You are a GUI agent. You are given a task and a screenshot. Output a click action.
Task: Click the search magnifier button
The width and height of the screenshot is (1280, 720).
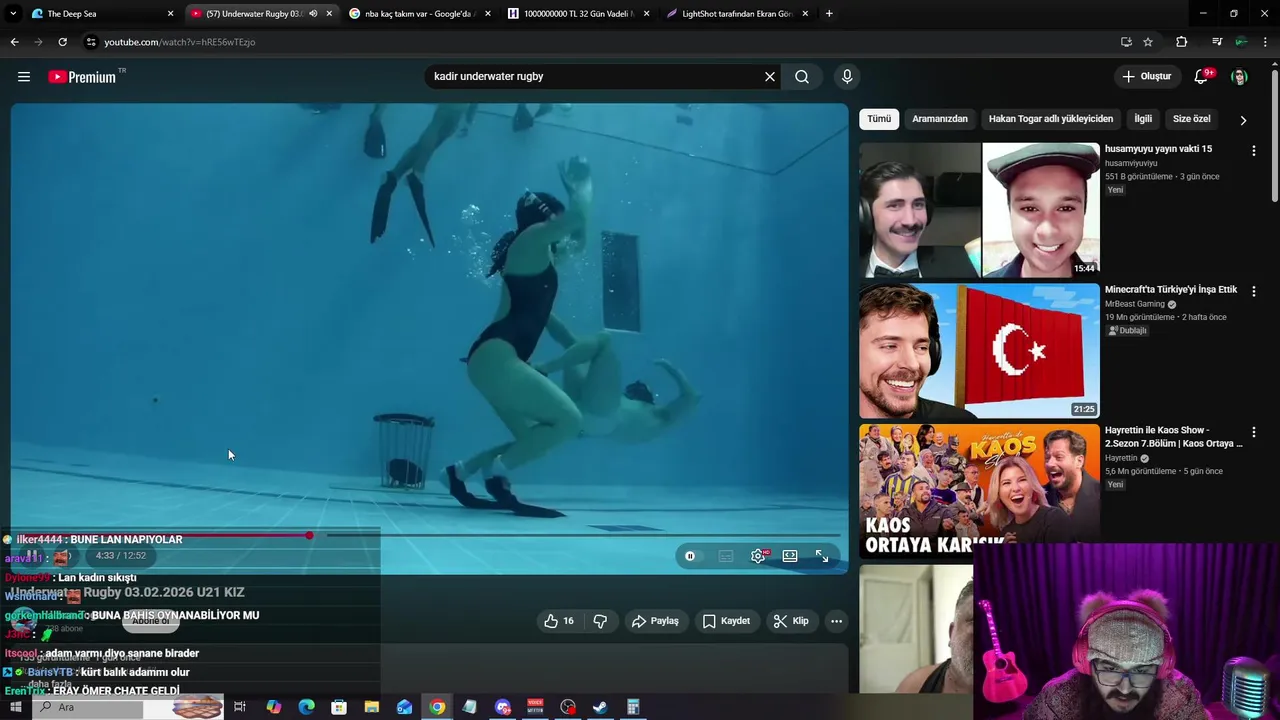[802, 77]
